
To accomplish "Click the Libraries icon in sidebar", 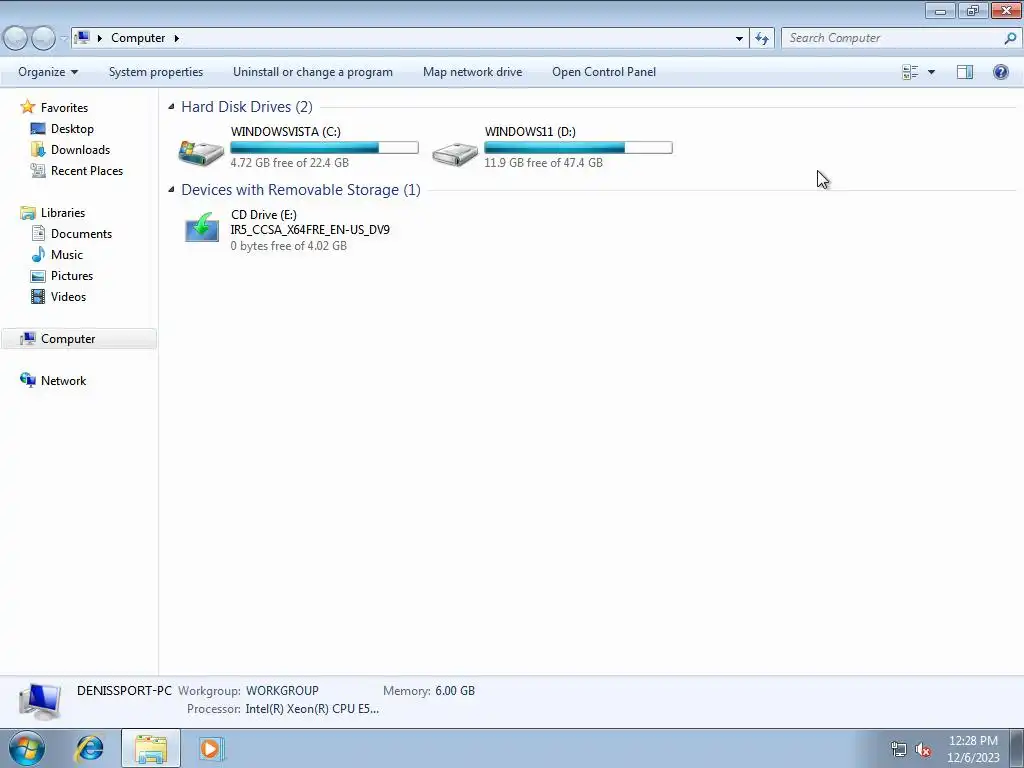I will pyautogui.click(x=27, y=213).
